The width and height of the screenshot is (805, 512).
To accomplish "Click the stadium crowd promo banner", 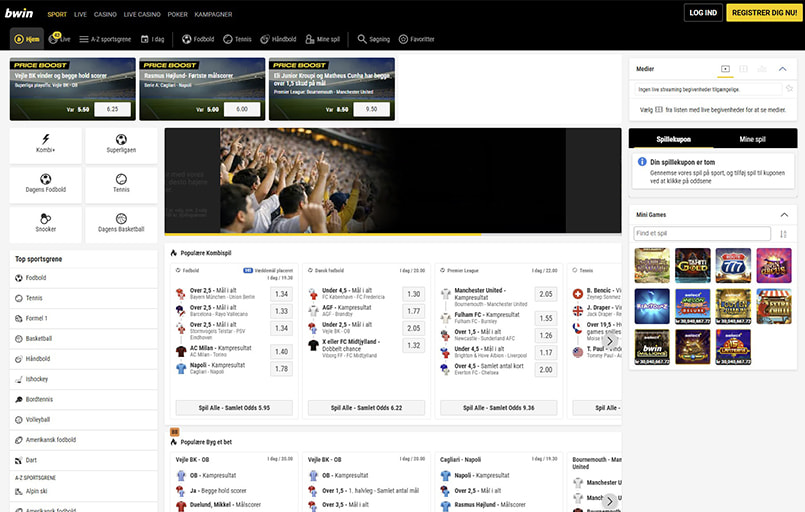I will [393, 181].
